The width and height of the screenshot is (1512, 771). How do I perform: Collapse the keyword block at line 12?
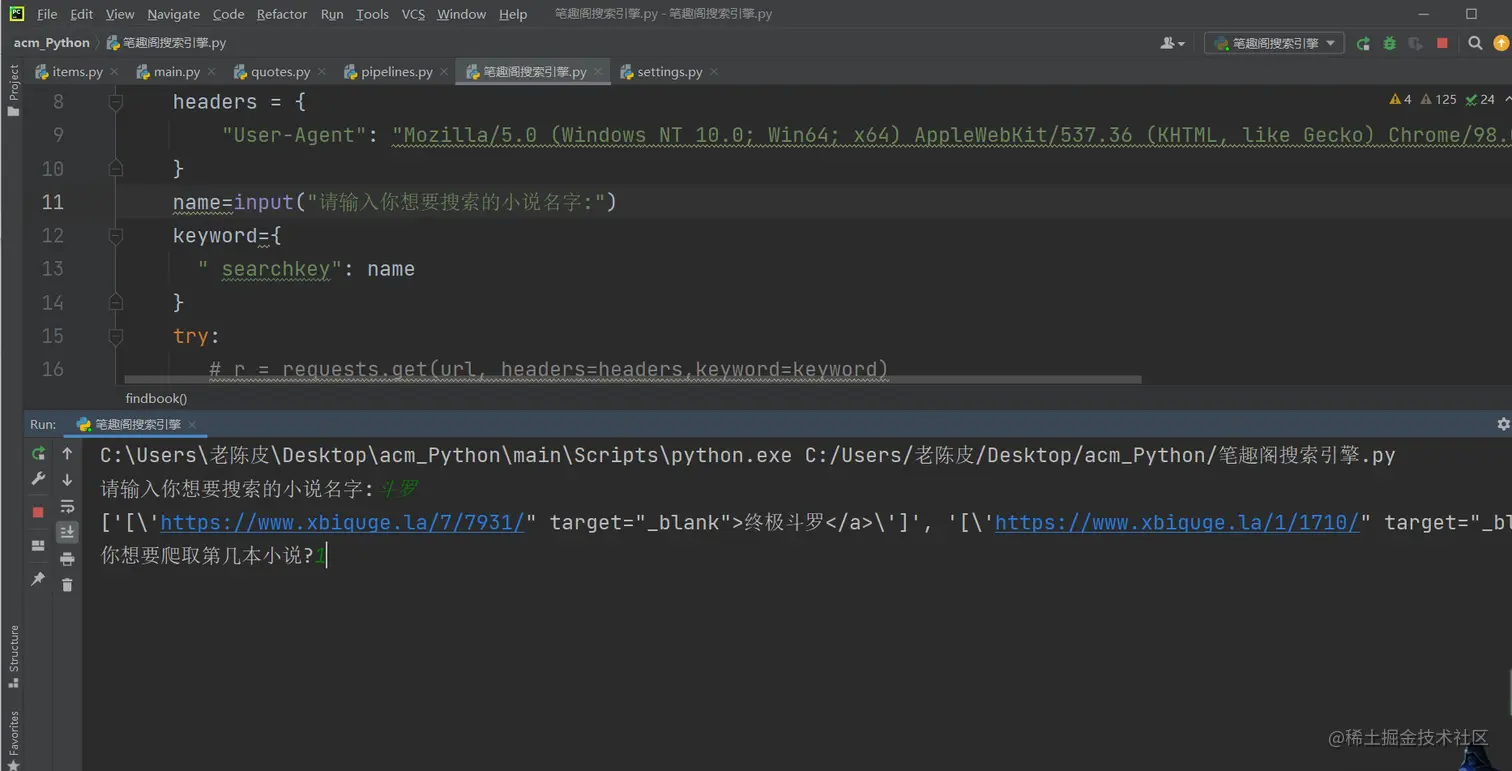[x=116, y=236]
